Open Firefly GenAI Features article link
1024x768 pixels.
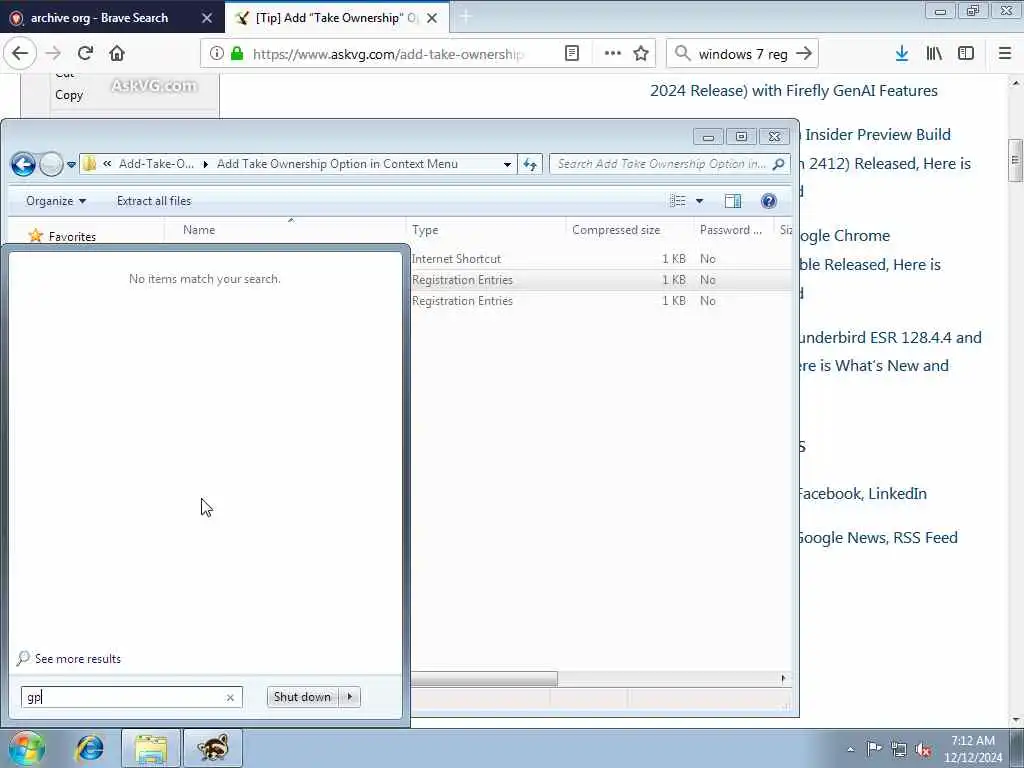point(793,91)
